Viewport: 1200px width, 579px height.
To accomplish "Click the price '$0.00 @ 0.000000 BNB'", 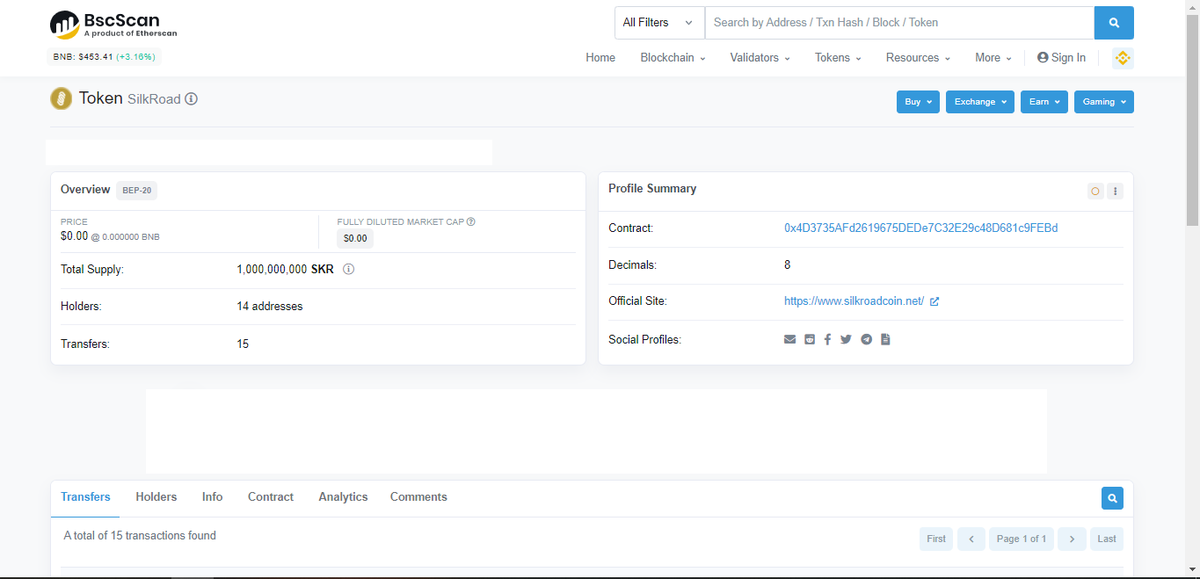I will click(110, 237).
